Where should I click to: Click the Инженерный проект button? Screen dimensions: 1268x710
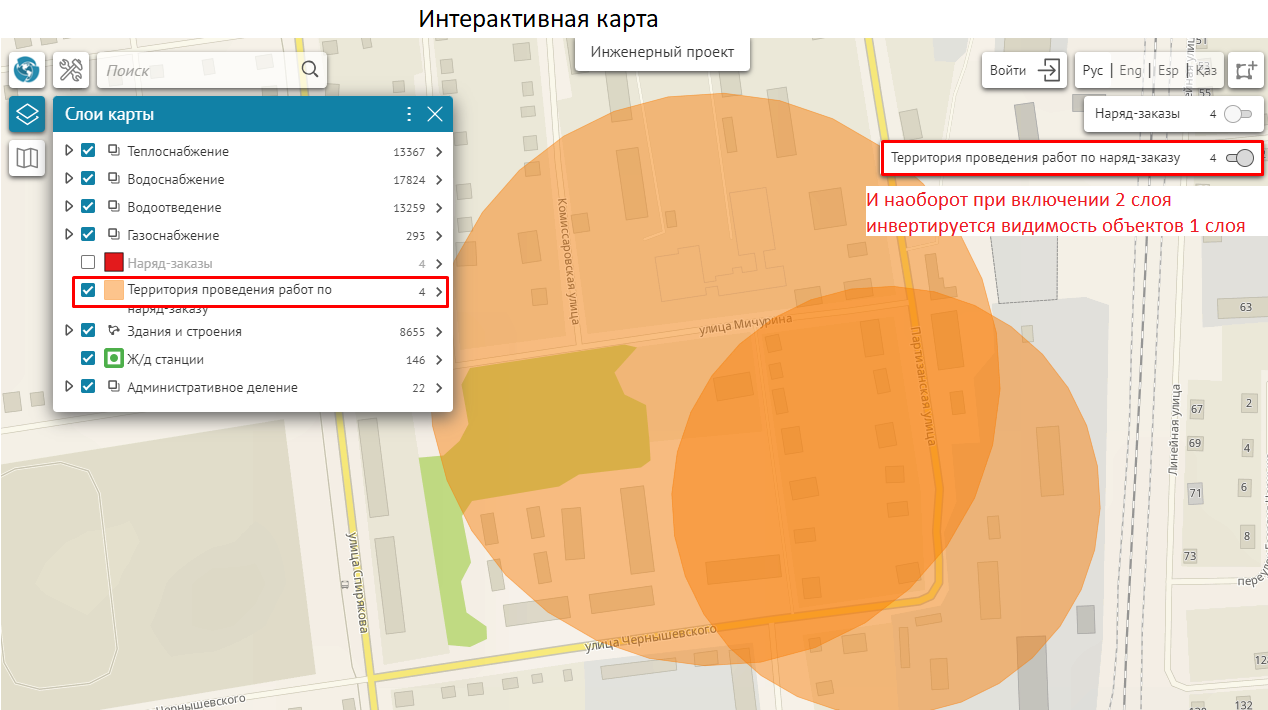662,52
